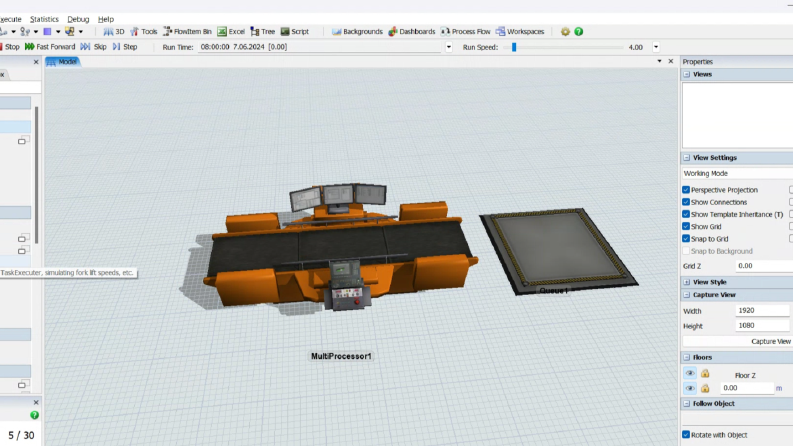Collapse the Follow Object section

(x=686, y=404)
